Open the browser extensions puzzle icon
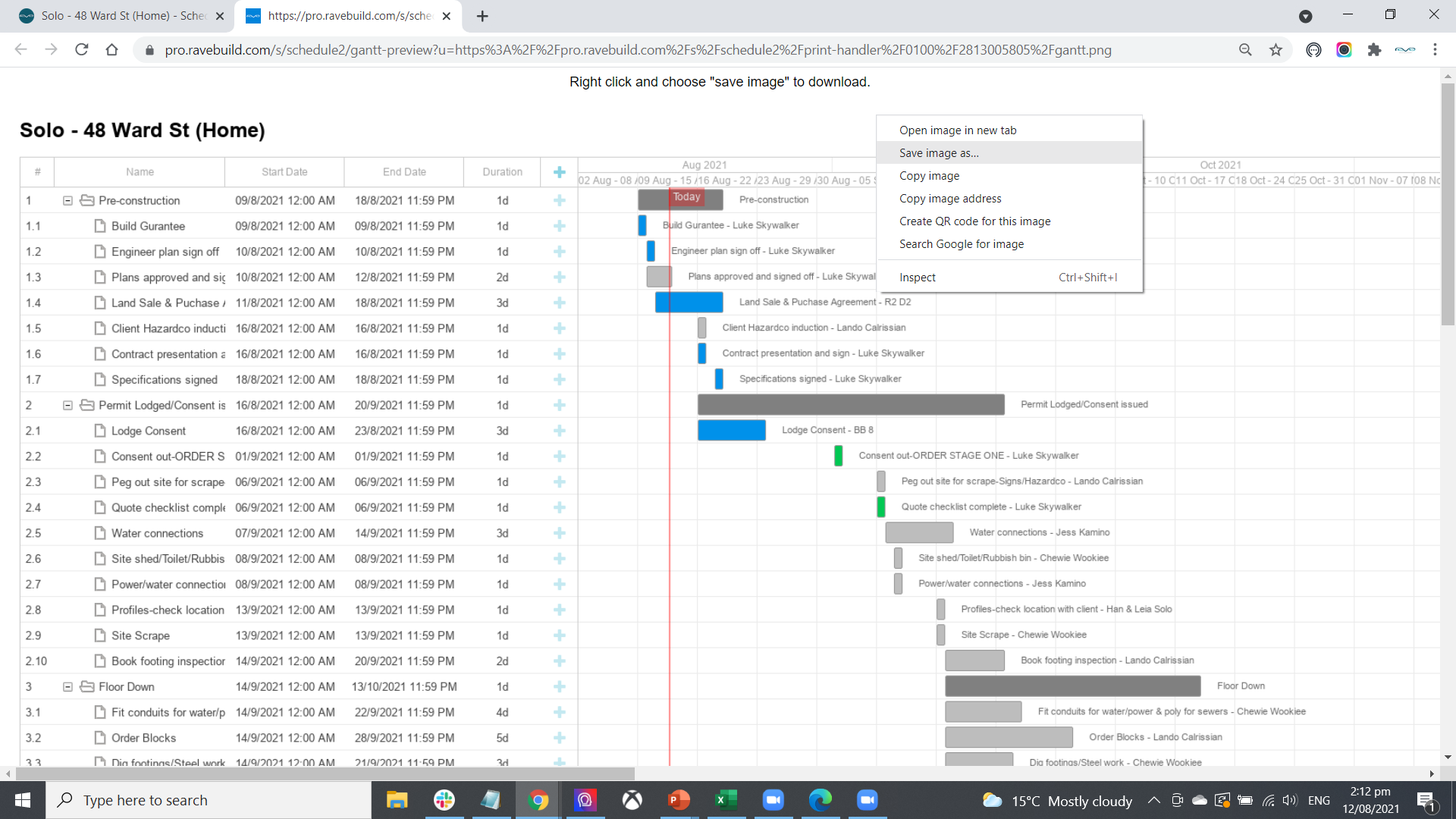The width and height of the screenshot is (1456, 819). click(x=1375, y=50)
